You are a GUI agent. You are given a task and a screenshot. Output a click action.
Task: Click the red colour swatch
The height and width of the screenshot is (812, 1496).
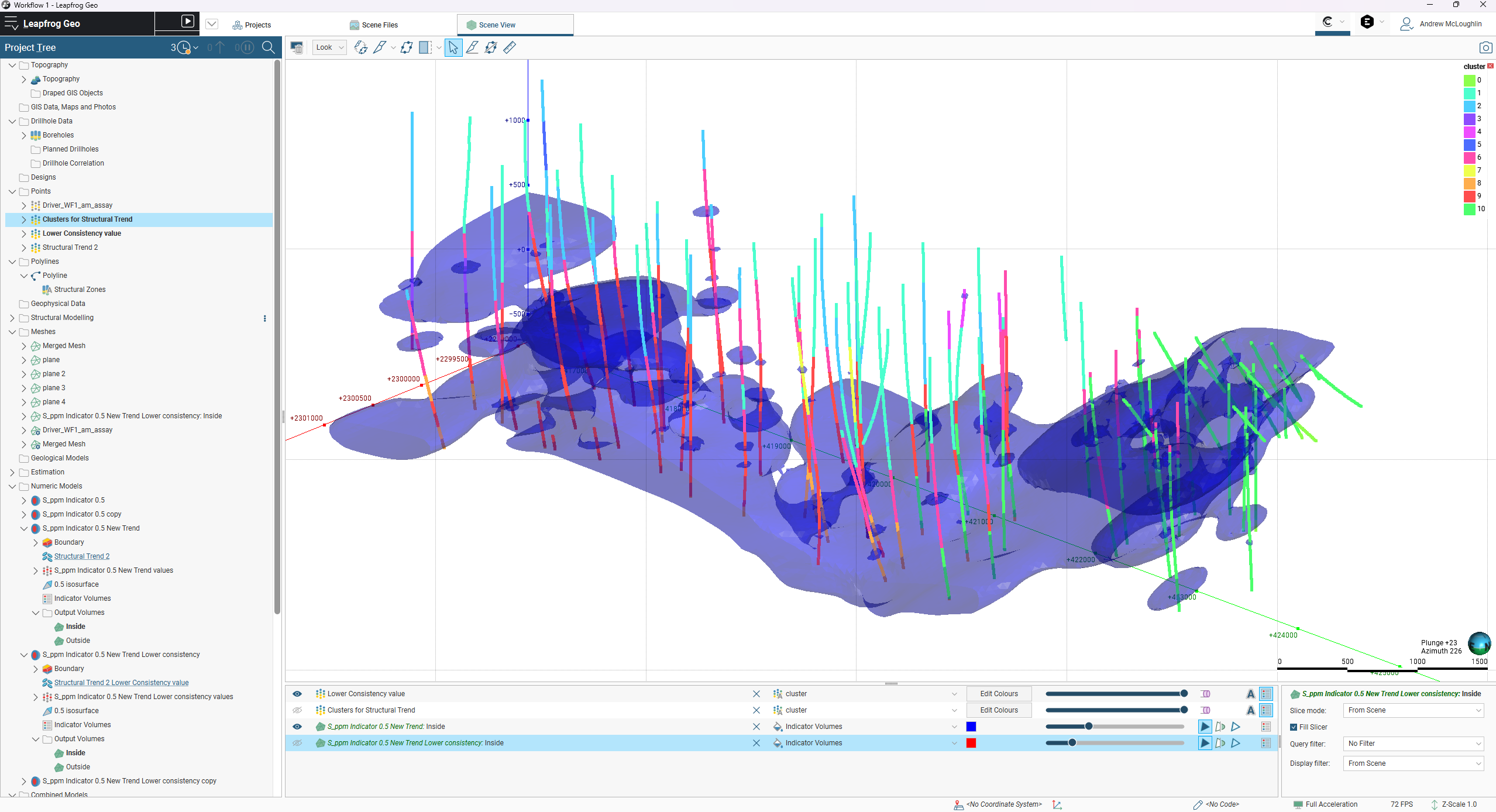pyautogui.click(x=971, y=743)
